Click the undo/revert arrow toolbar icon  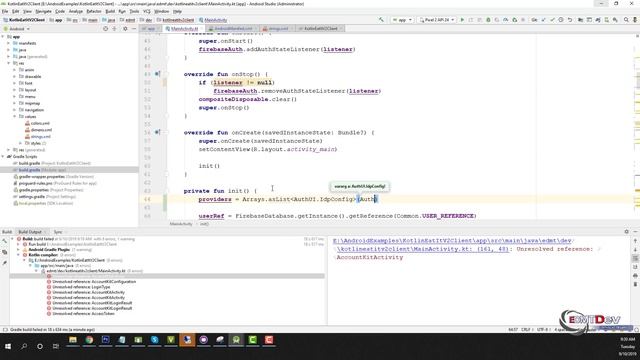coord(570,20)
